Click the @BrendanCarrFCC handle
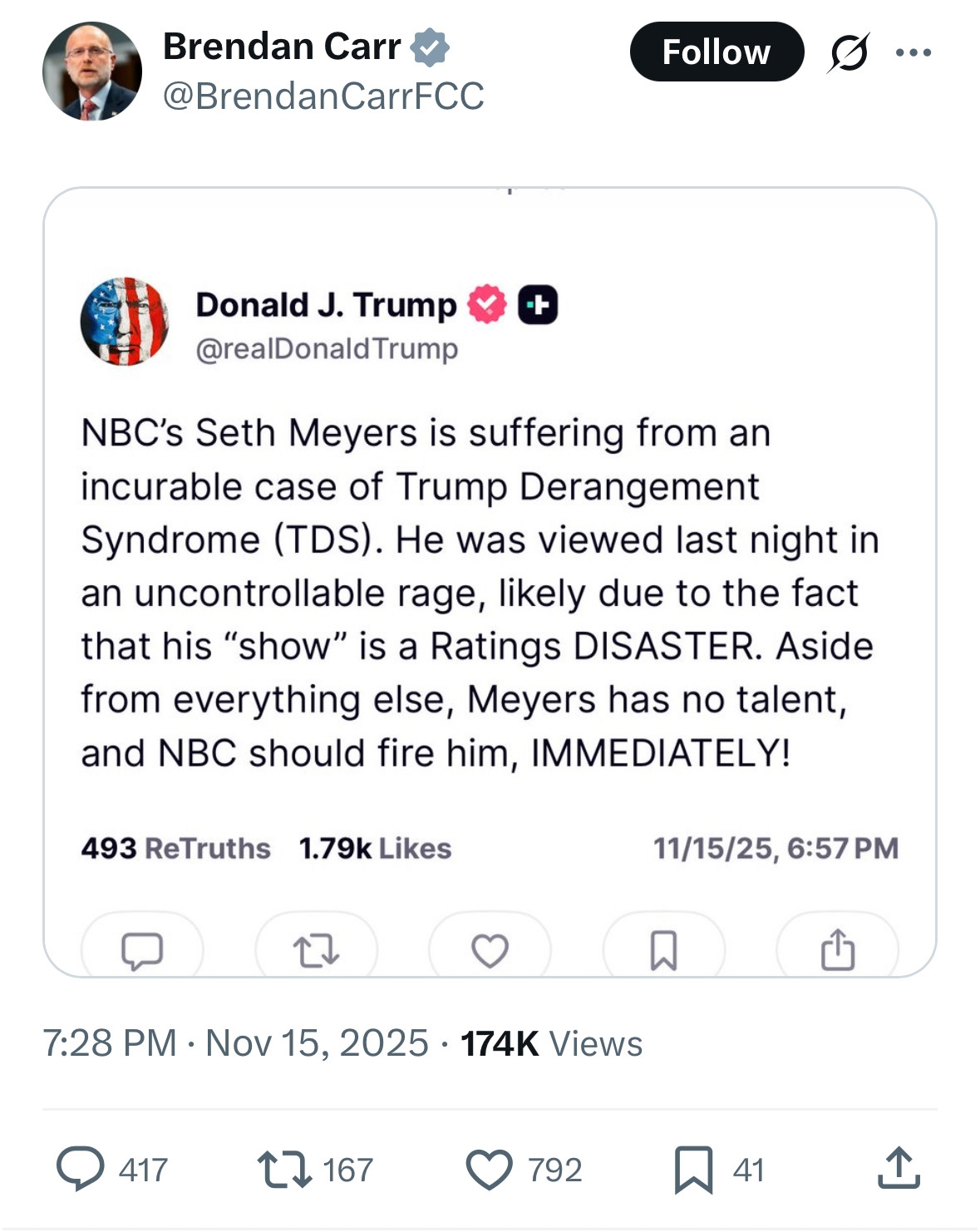The width and height of the screenshot is (980, 1232). click(323, 96)
